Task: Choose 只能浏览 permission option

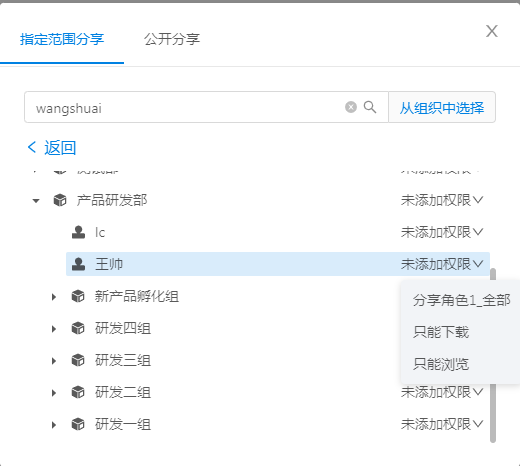Action: (441, 364)
